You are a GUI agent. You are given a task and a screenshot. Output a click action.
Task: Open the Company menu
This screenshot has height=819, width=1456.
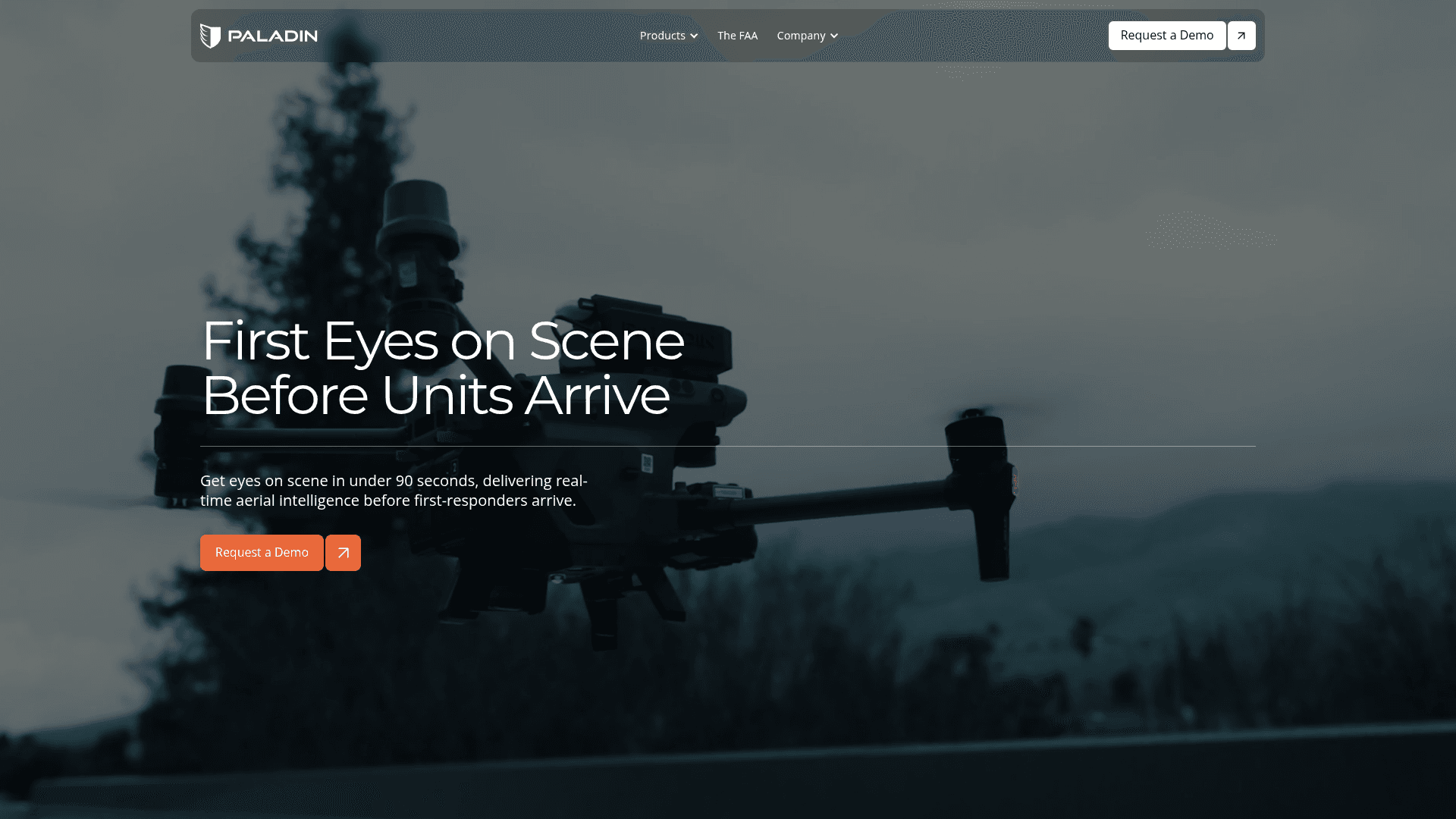tap(801, 36)
